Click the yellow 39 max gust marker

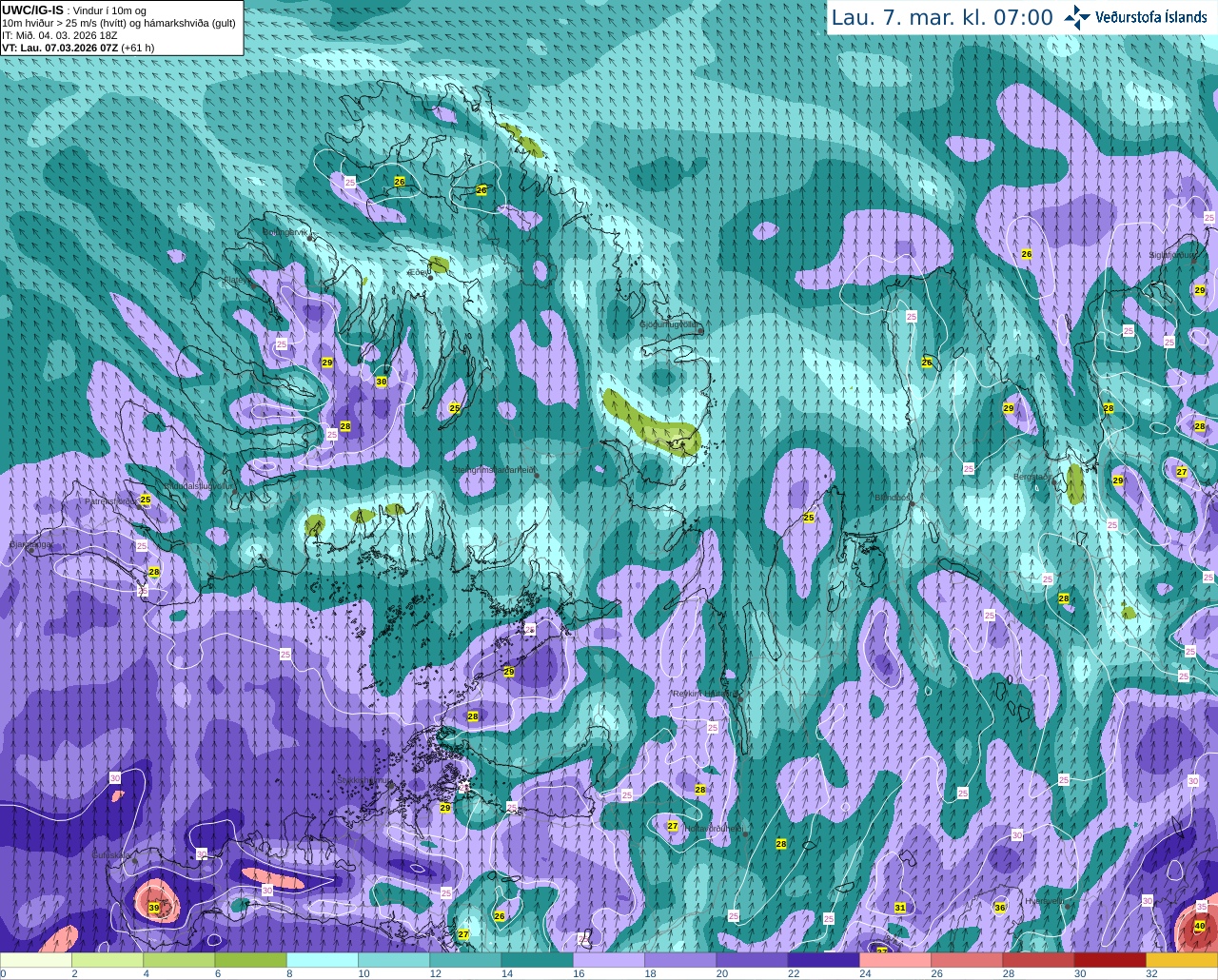tap(154, 908)
